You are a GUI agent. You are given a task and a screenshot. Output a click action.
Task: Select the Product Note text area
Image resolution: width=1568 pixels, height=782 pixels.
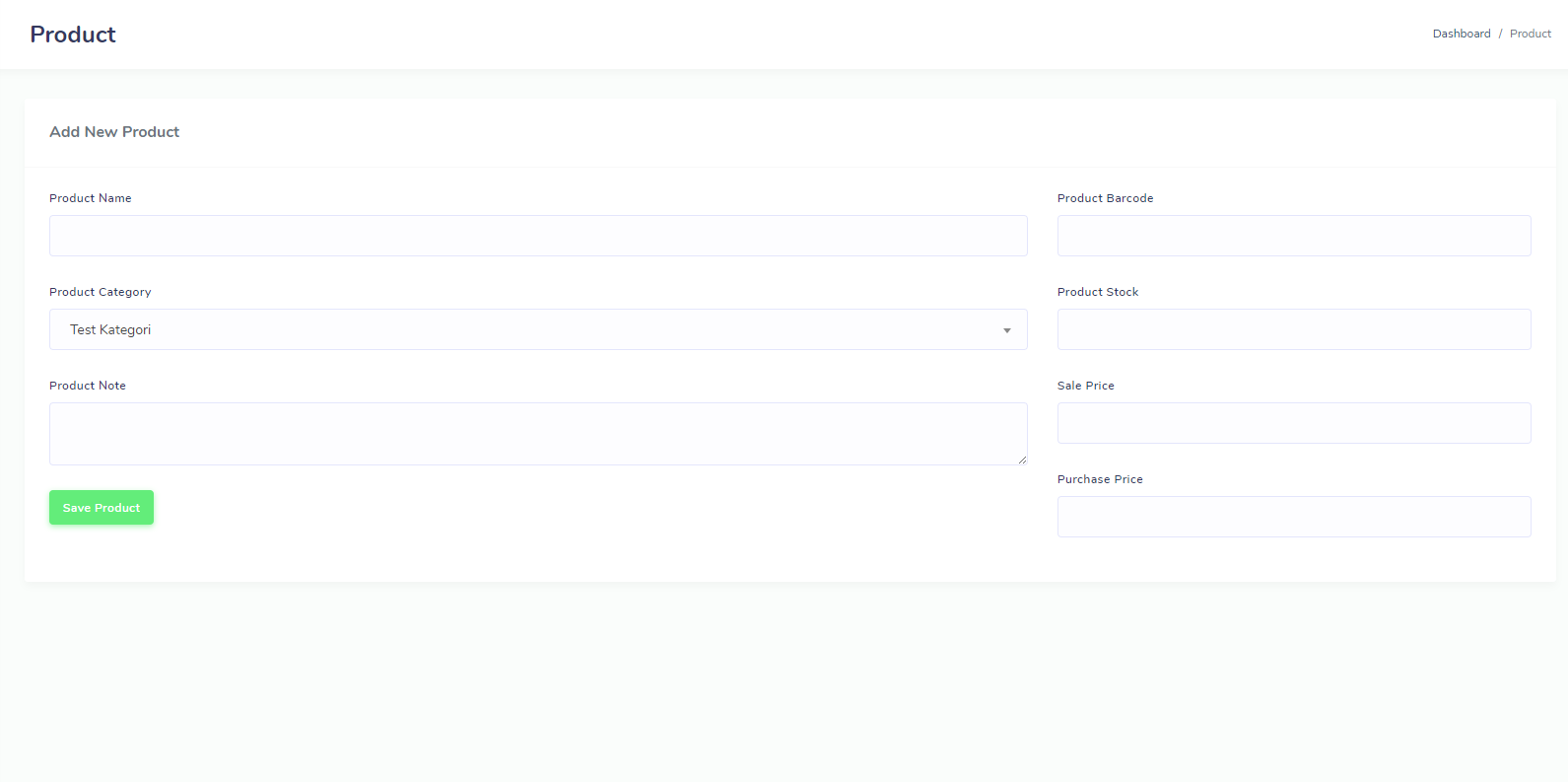pyautogui.click(x=538, y=433)
